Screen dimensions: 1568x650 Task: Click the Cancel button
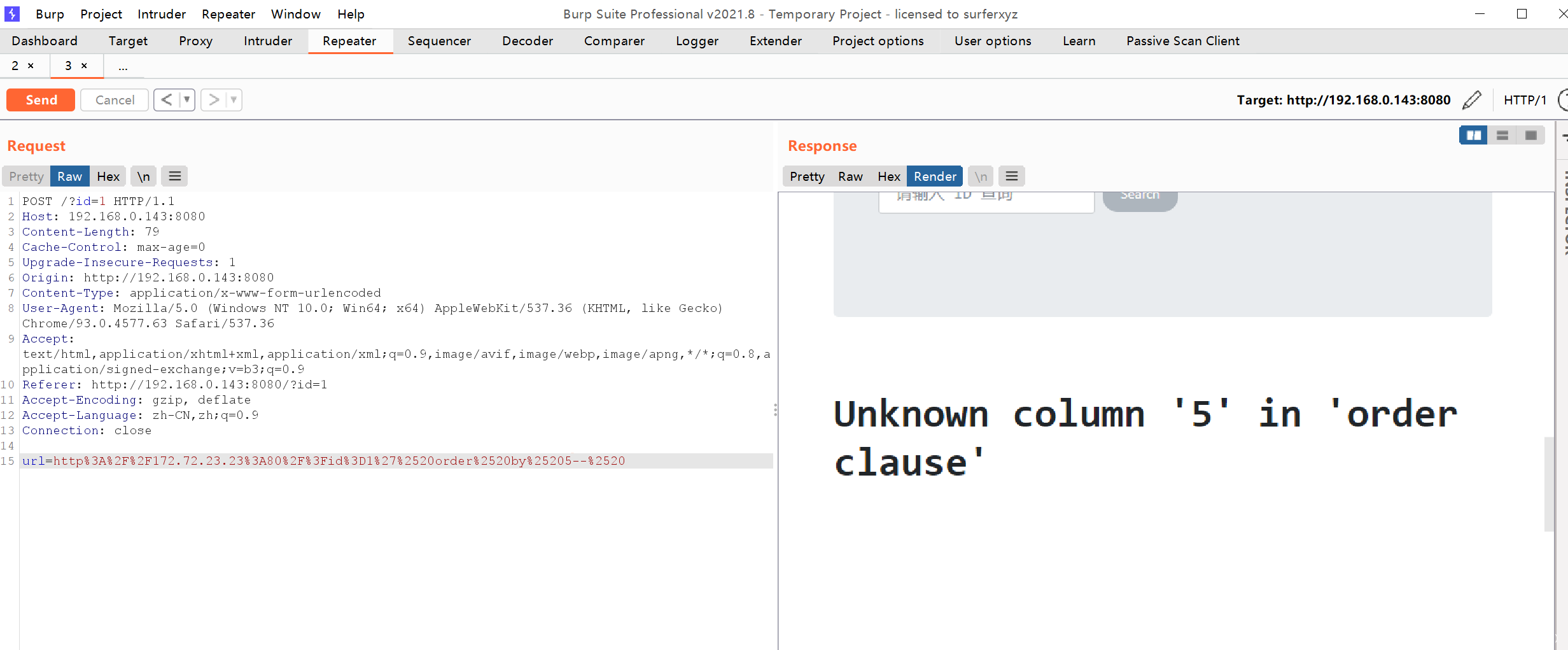(x=115, y=100)
